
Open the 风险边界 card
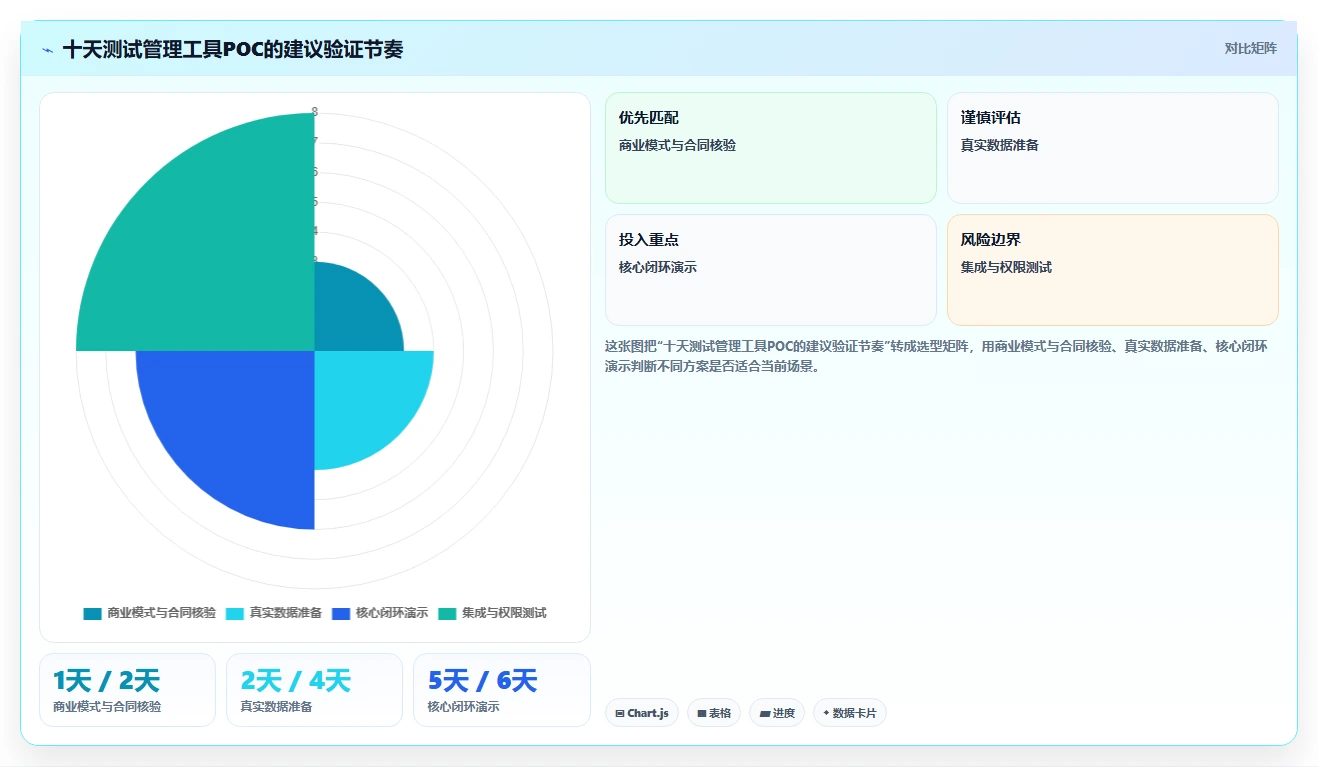[1112, 270]
